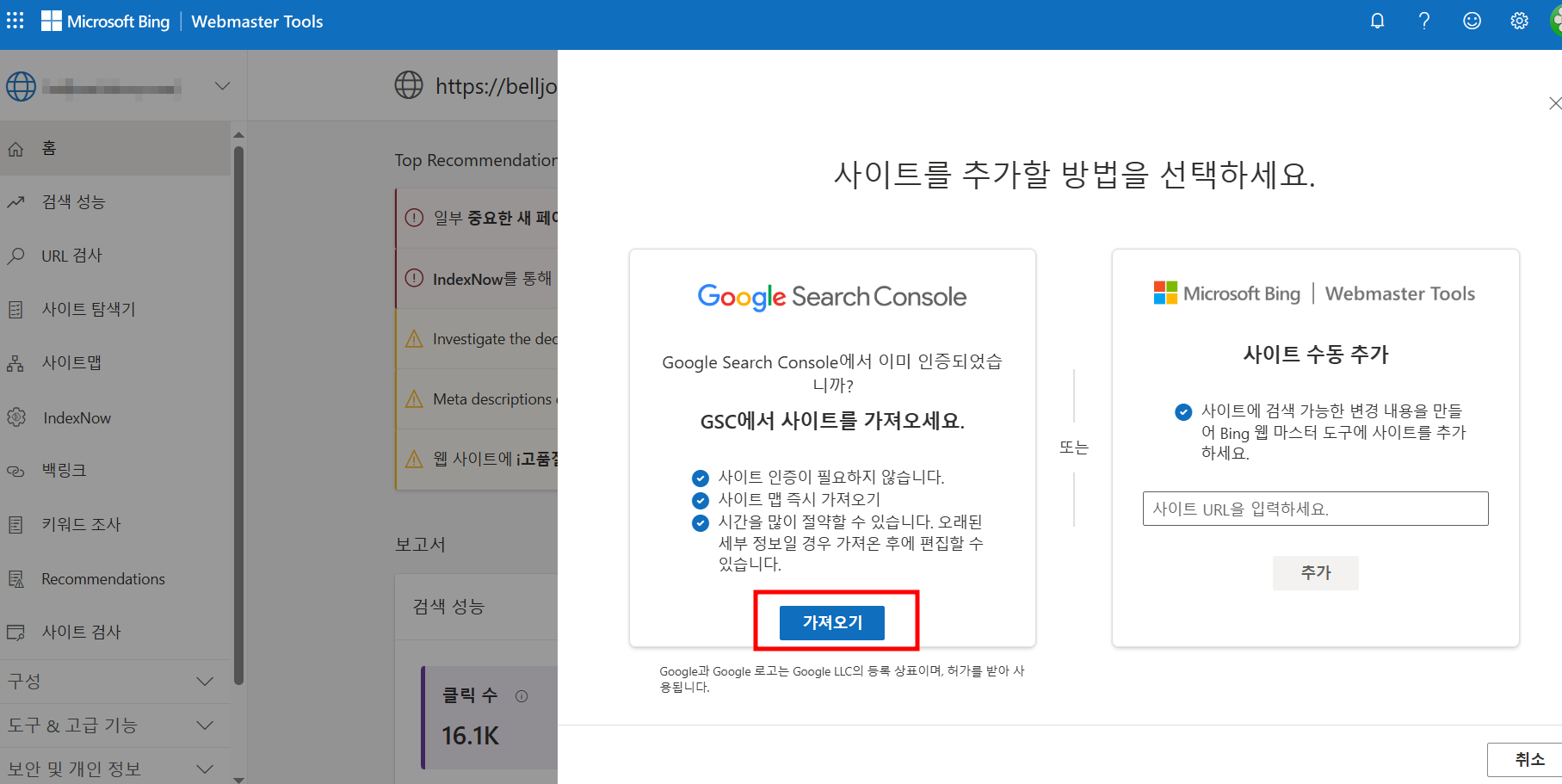Click the feedback smiley icon

point(1472,21)
